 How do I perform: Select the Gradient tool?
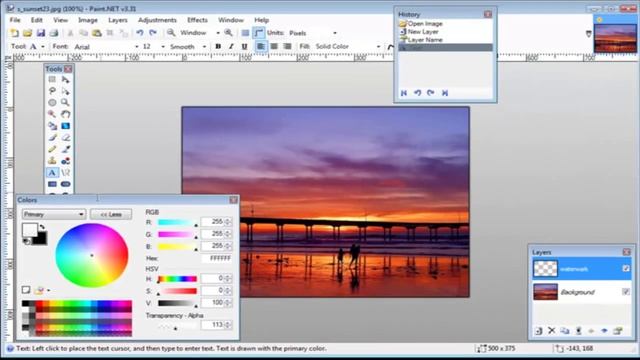[65, 126]
